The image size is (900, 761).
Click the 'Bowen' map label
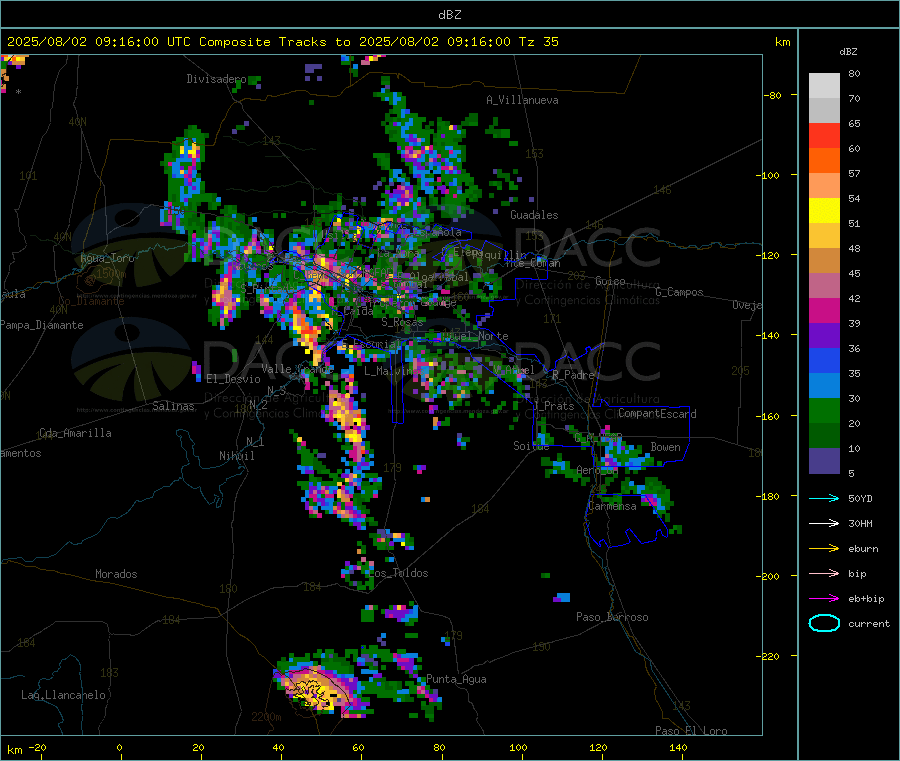click(x=665, y=447)
